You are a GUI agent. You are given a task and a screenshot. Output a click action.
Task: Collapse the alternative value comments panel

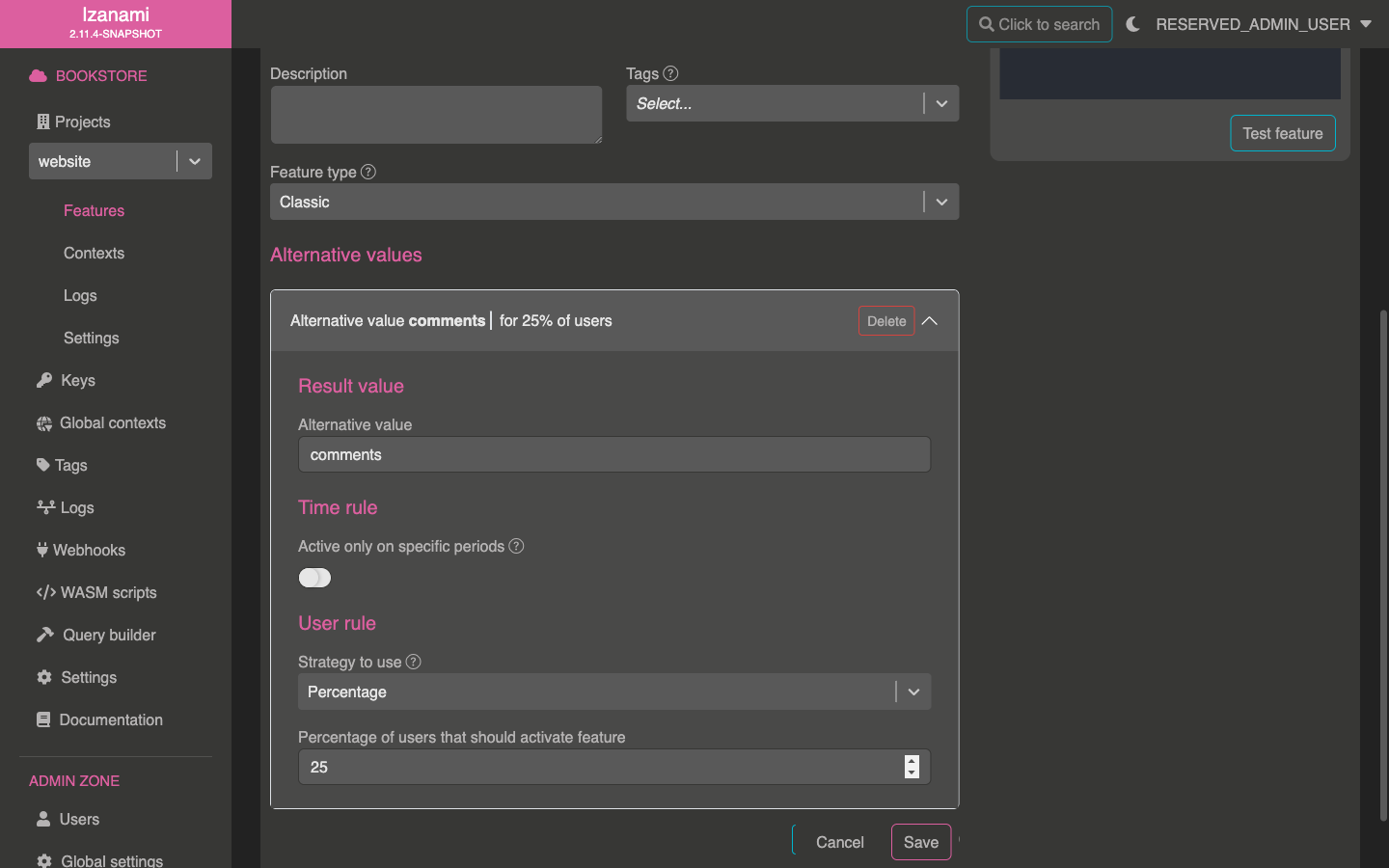coord(930,321)
